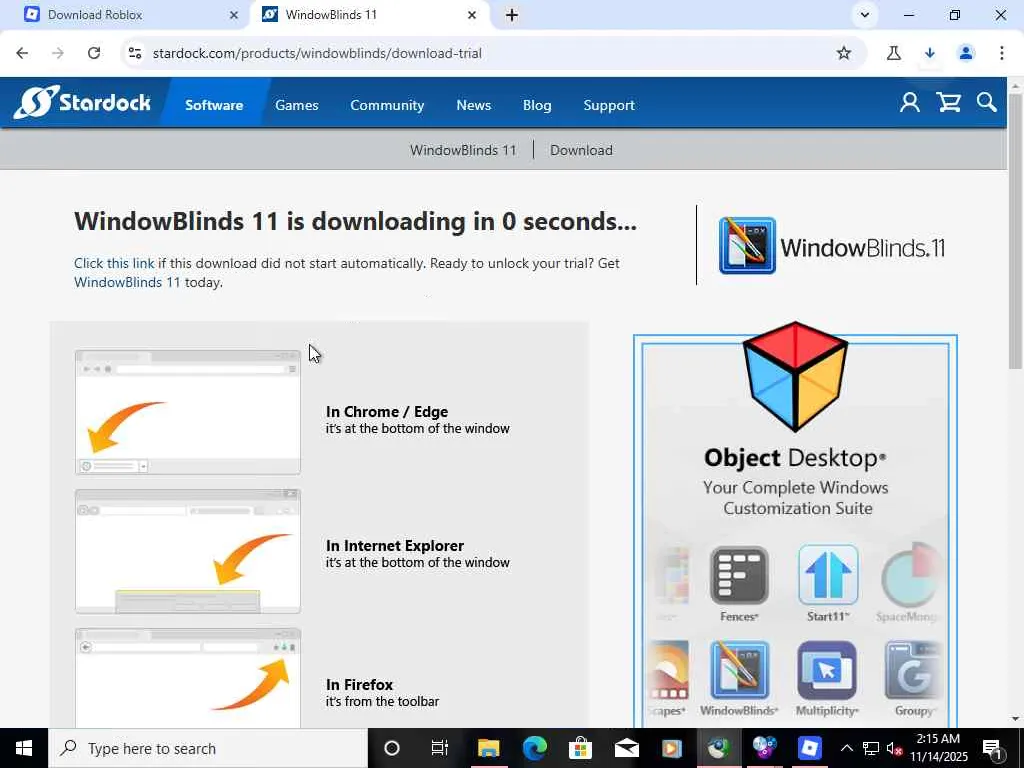Click the Firefox instruction thumbnail
The width and height of the screenshot is (1024, 768).
coord(188,678)
